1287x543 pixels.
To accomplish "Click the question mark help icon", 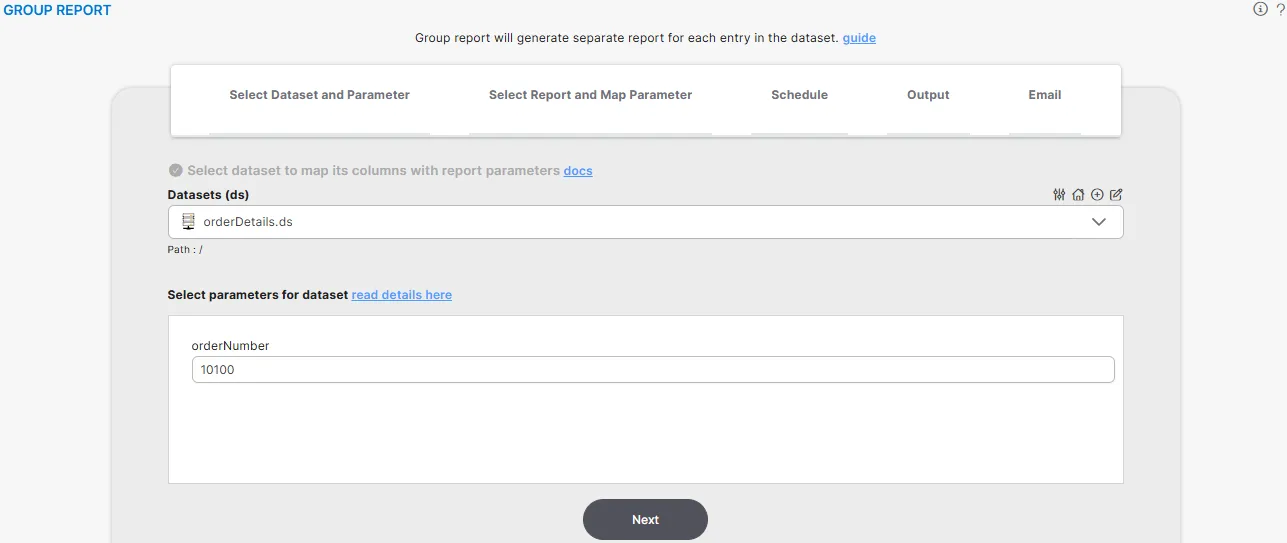I will (1280, 9).
